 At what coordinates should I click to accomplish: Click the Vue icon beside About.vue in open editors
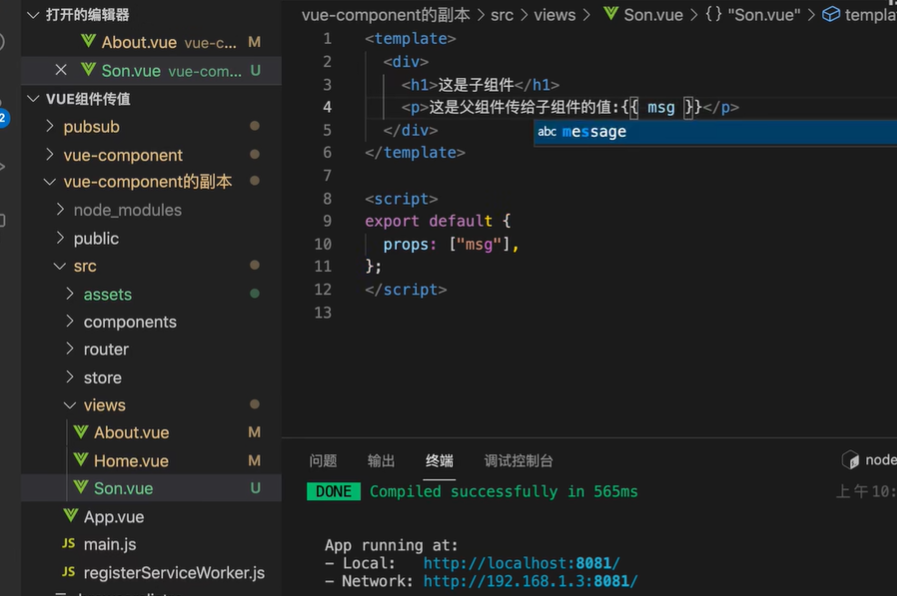(x=88, y=41)
